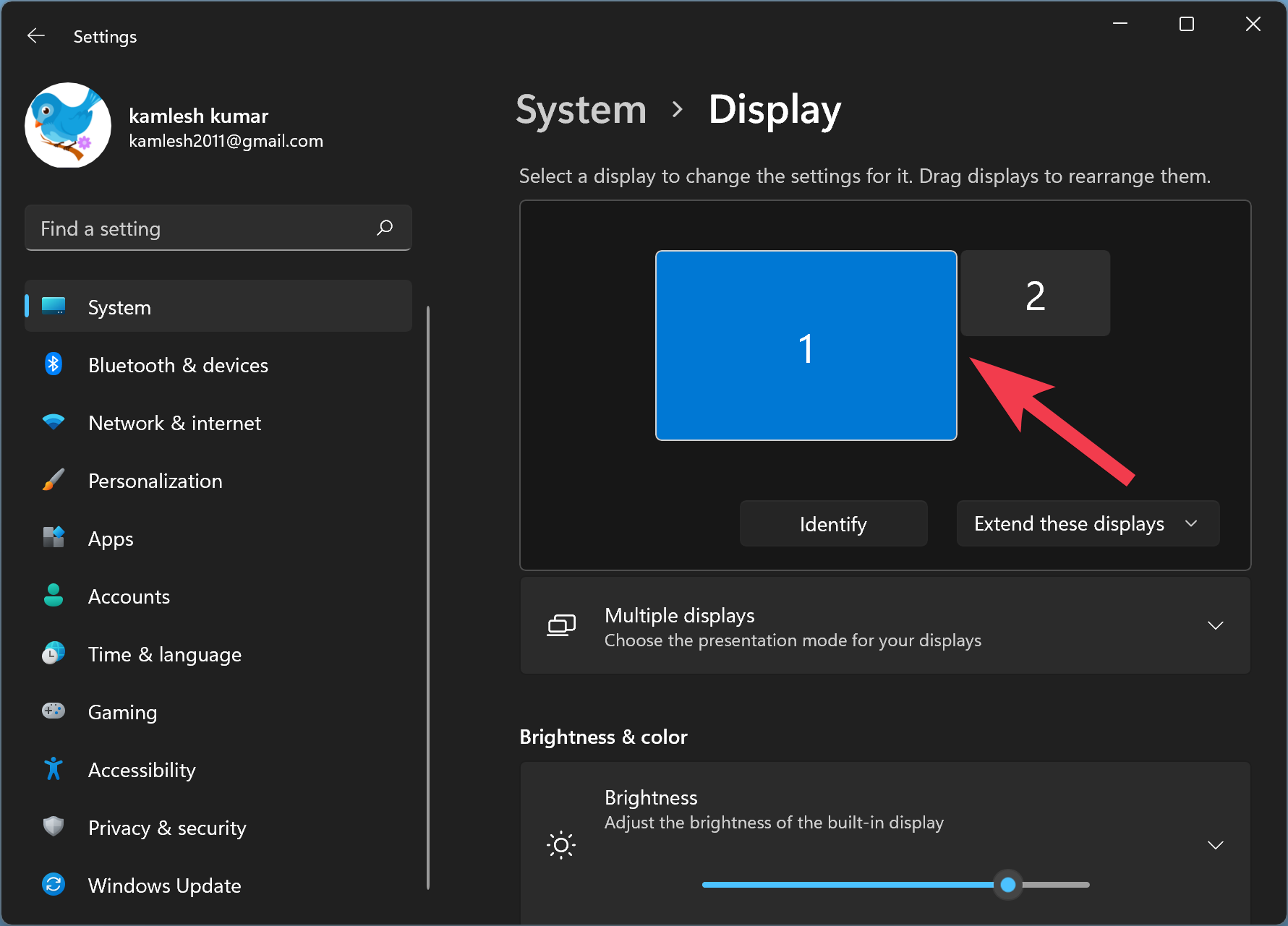Click the search magnifier icon
Screen dimensions: 1288x926
point(385,228)
